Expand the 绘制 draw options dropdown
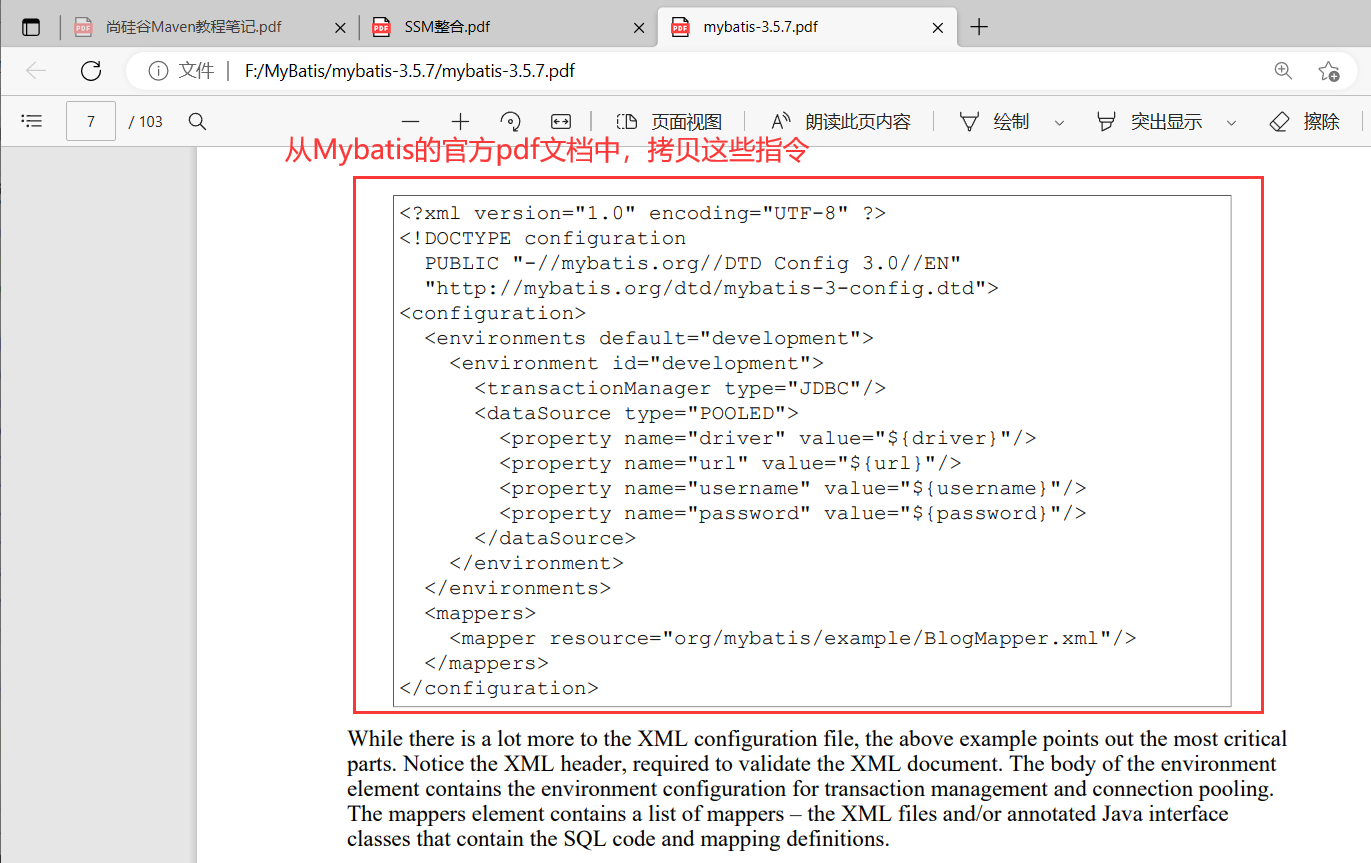1371x863 pixels. (1059, 122)
